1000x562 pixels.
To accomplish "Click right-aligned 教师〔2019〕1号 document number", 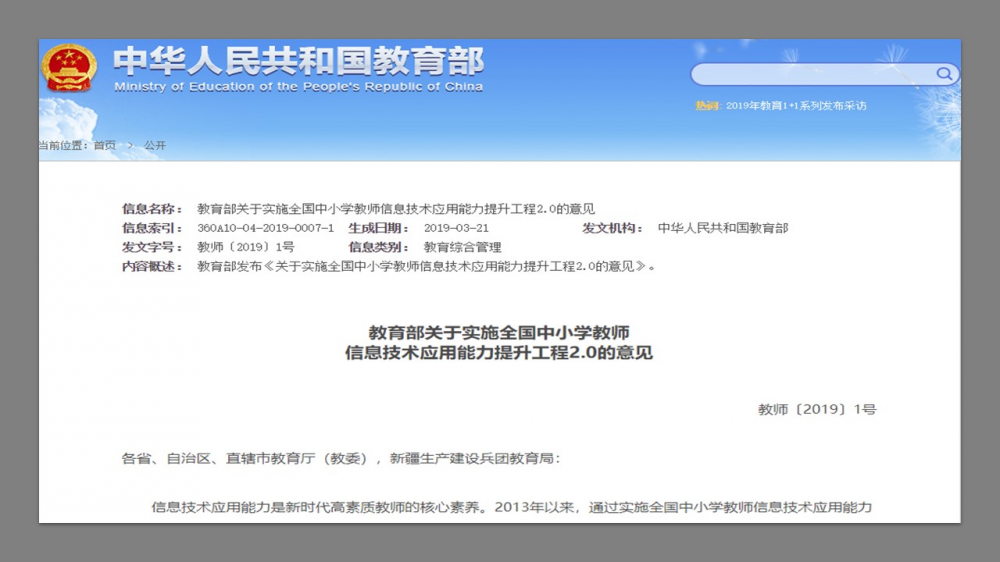I will (x=816, y=409).
